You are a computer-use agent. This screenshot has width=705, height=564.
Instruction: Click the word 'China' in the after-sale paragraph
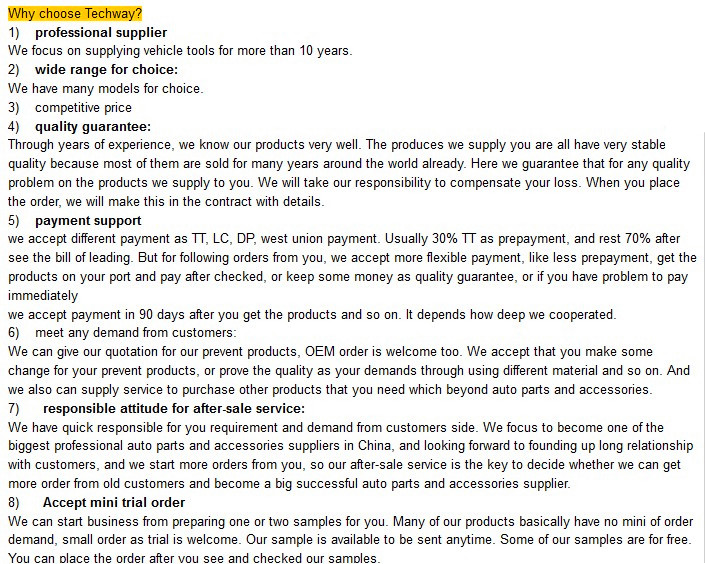374,445
